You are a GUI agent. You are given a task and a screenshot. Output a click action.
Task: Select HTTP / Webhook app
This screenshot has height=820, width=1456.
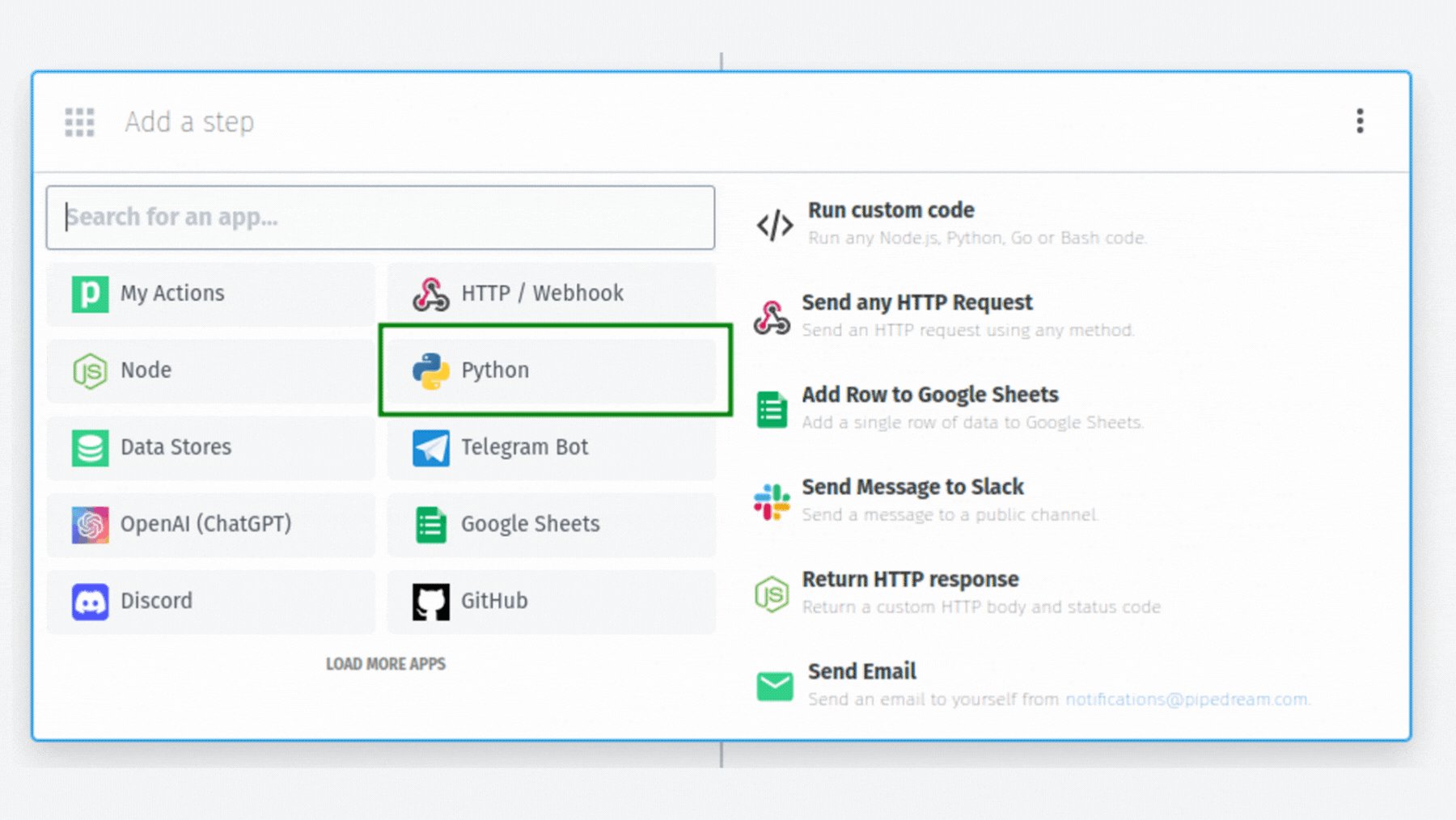[552, 294]
